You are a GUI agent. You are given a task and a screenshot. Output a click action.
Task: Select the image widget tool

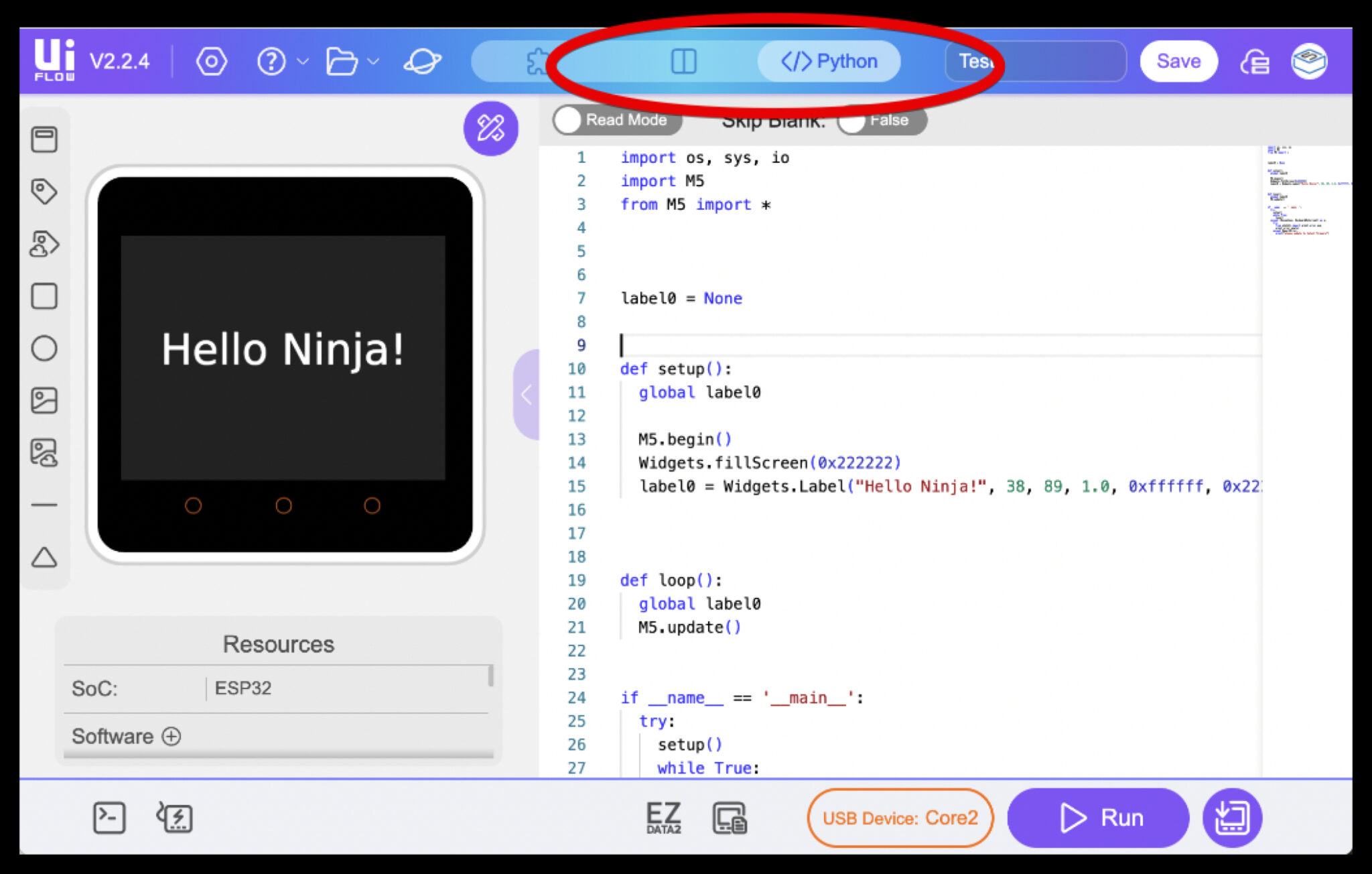(x=44, y=400)
